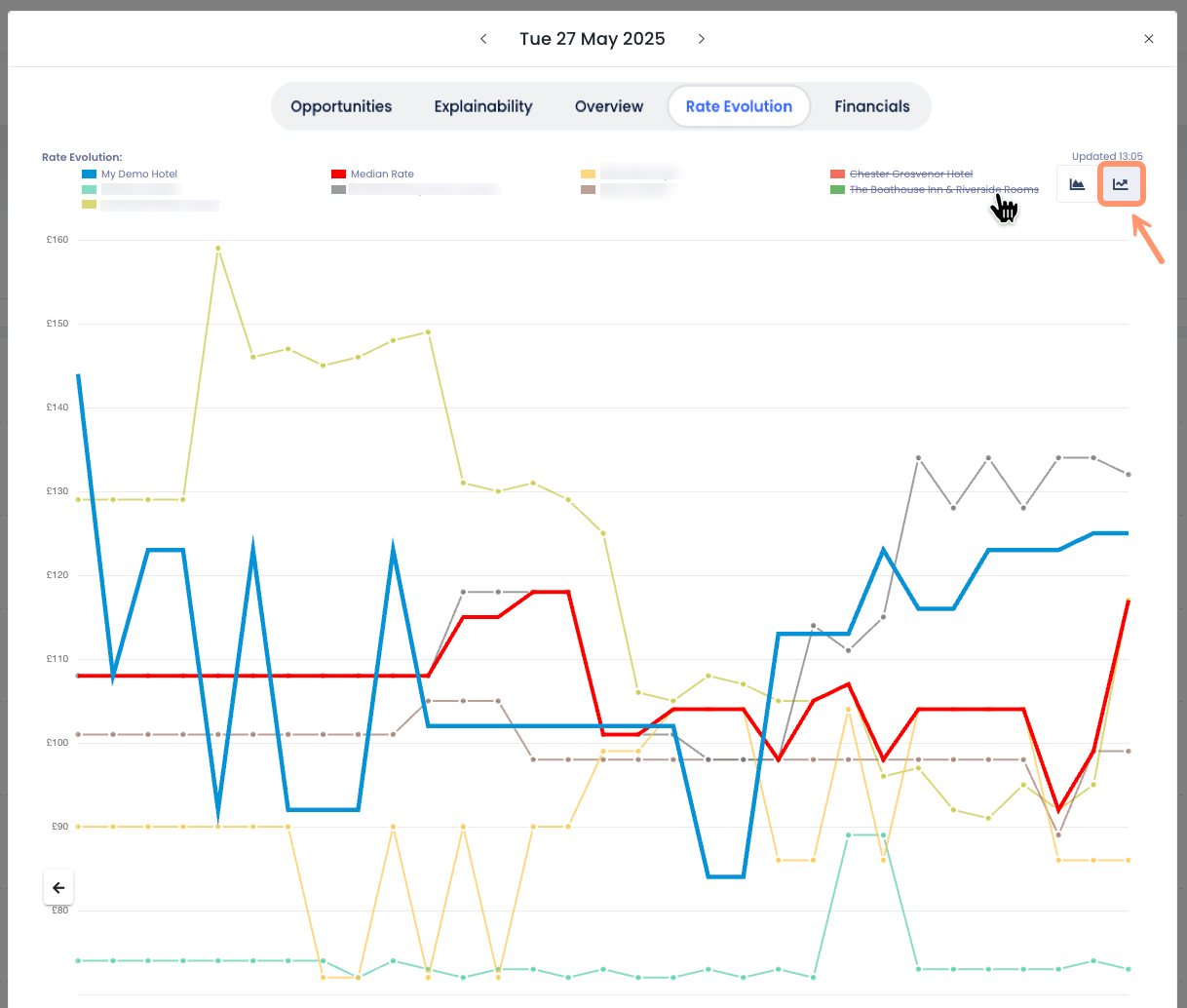Image resolution: width=1187 pixels, height=1008 pixels.
Task: Toggle Median Rate legend label
Action: tap(382, 174)
